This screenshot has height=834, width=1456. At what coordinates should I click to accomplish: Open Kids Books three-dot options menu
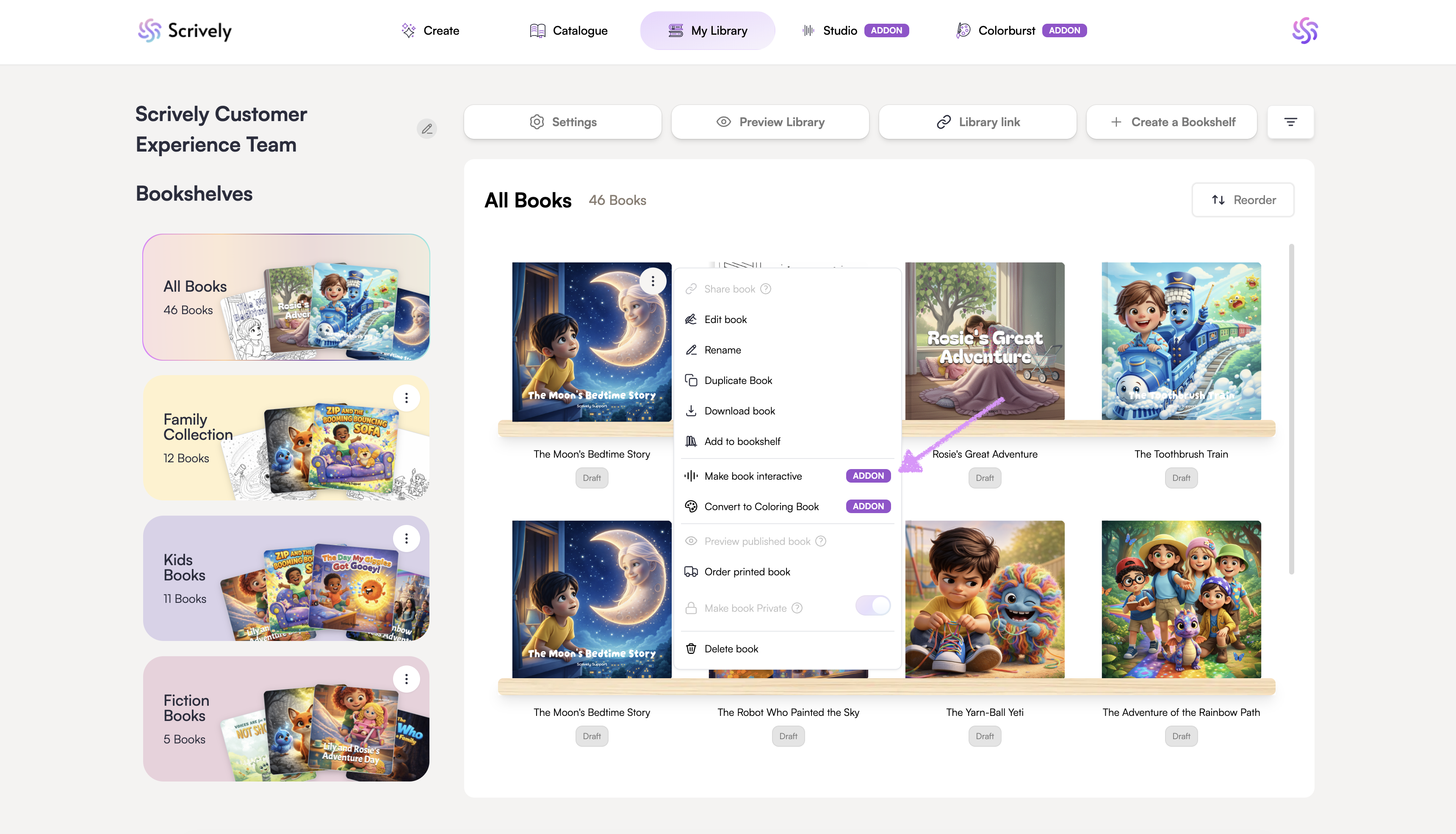[406, 539]
